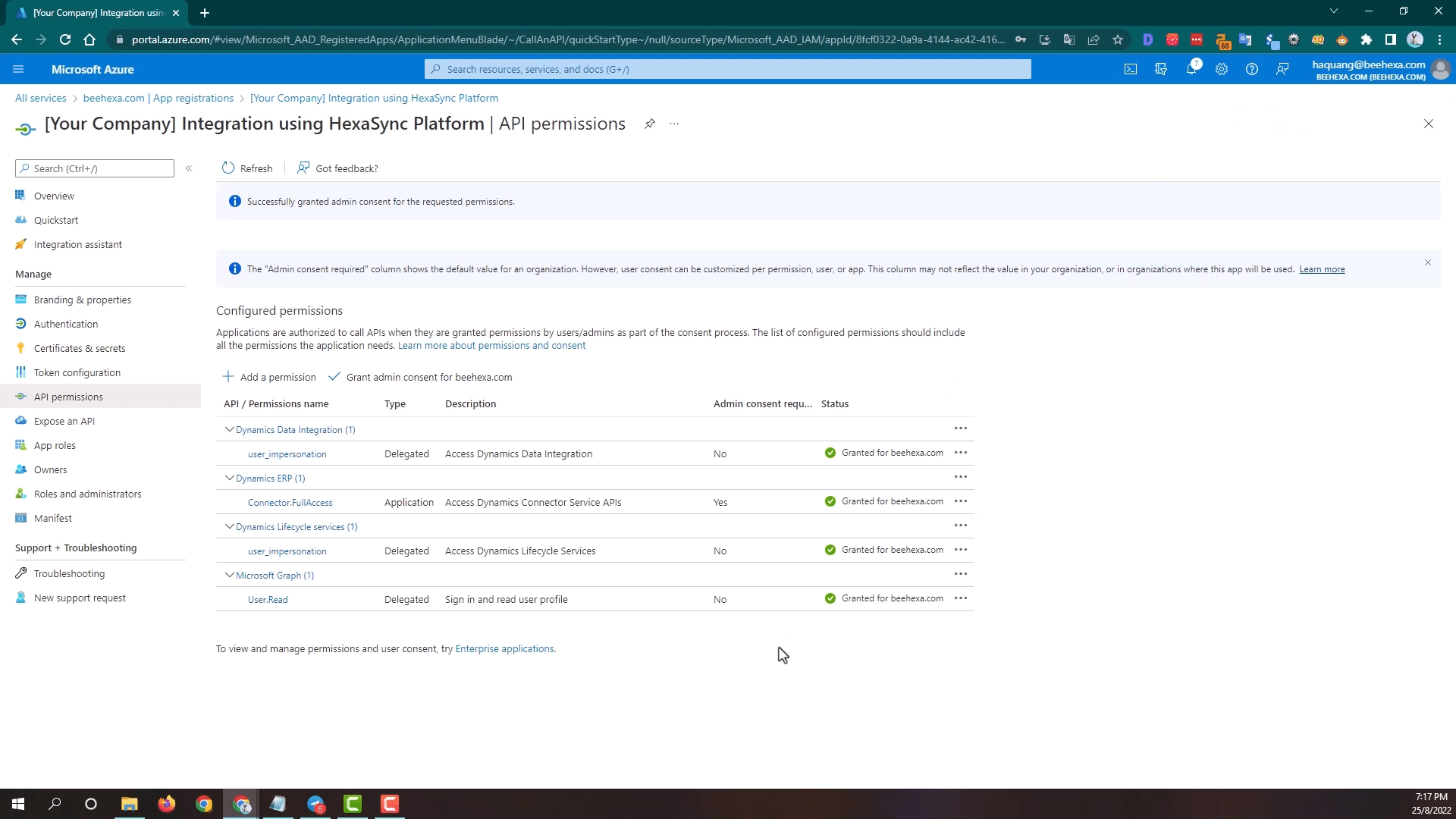
Task: Click the ellipsis icon for Microsoft Graph User.Read
Action: coord(961,599)
